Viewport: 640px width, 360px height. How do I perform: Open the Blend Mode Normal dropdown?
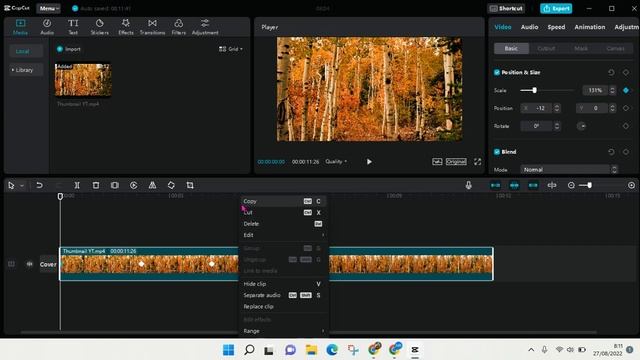click(x=569, y=169)
